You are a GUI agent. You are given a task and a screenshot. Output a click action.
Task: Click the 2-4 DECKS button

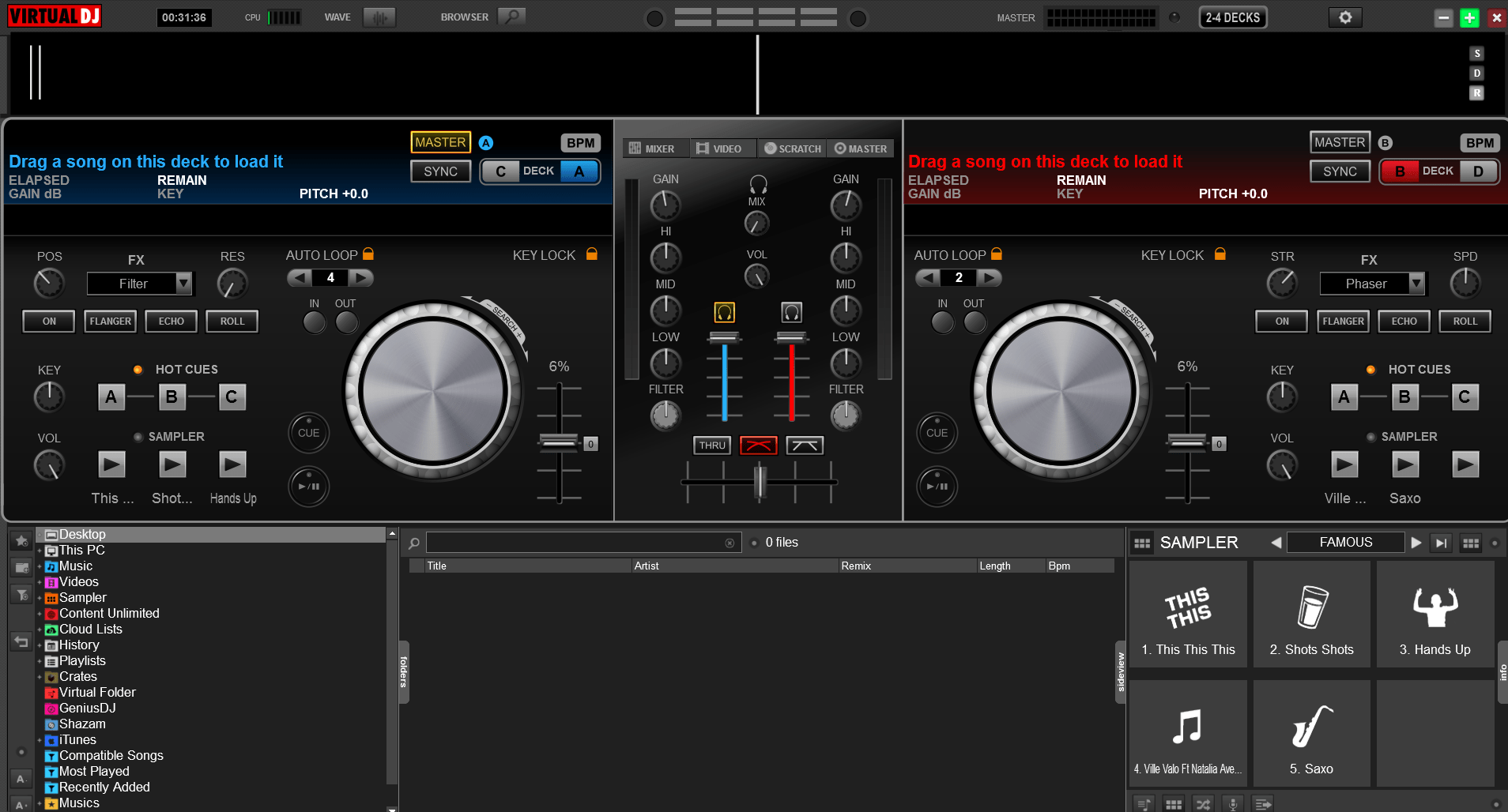point(1232,17)
